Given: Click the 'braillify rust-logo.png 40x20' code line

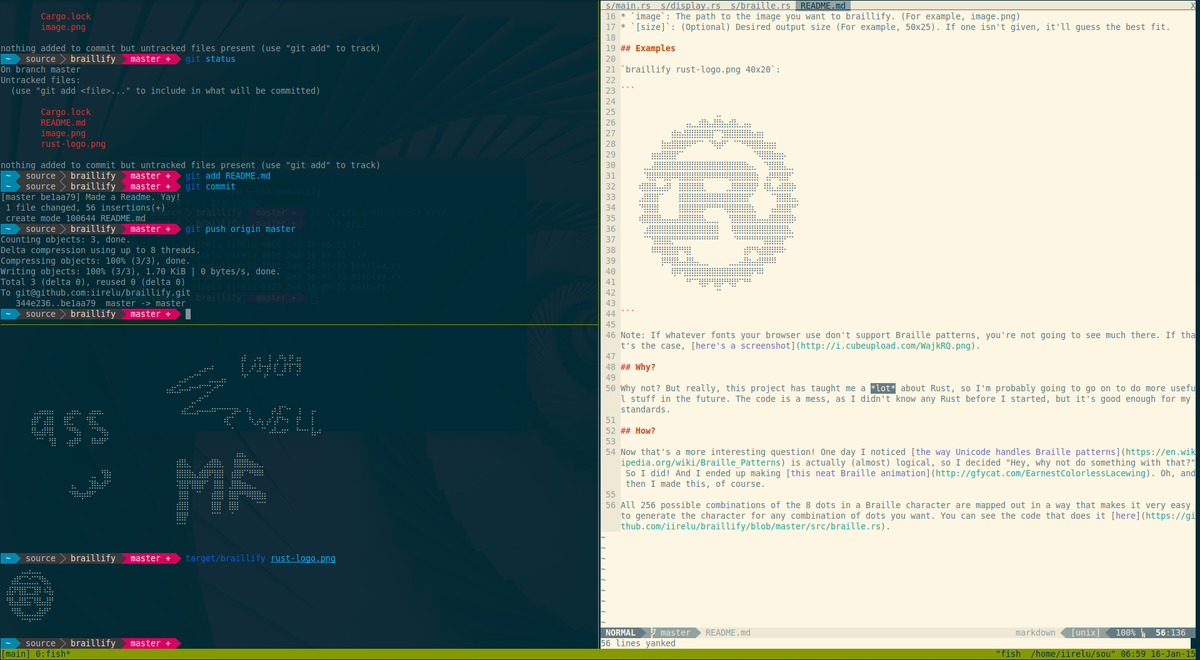Looking at the screenshot, I should 700,70.
